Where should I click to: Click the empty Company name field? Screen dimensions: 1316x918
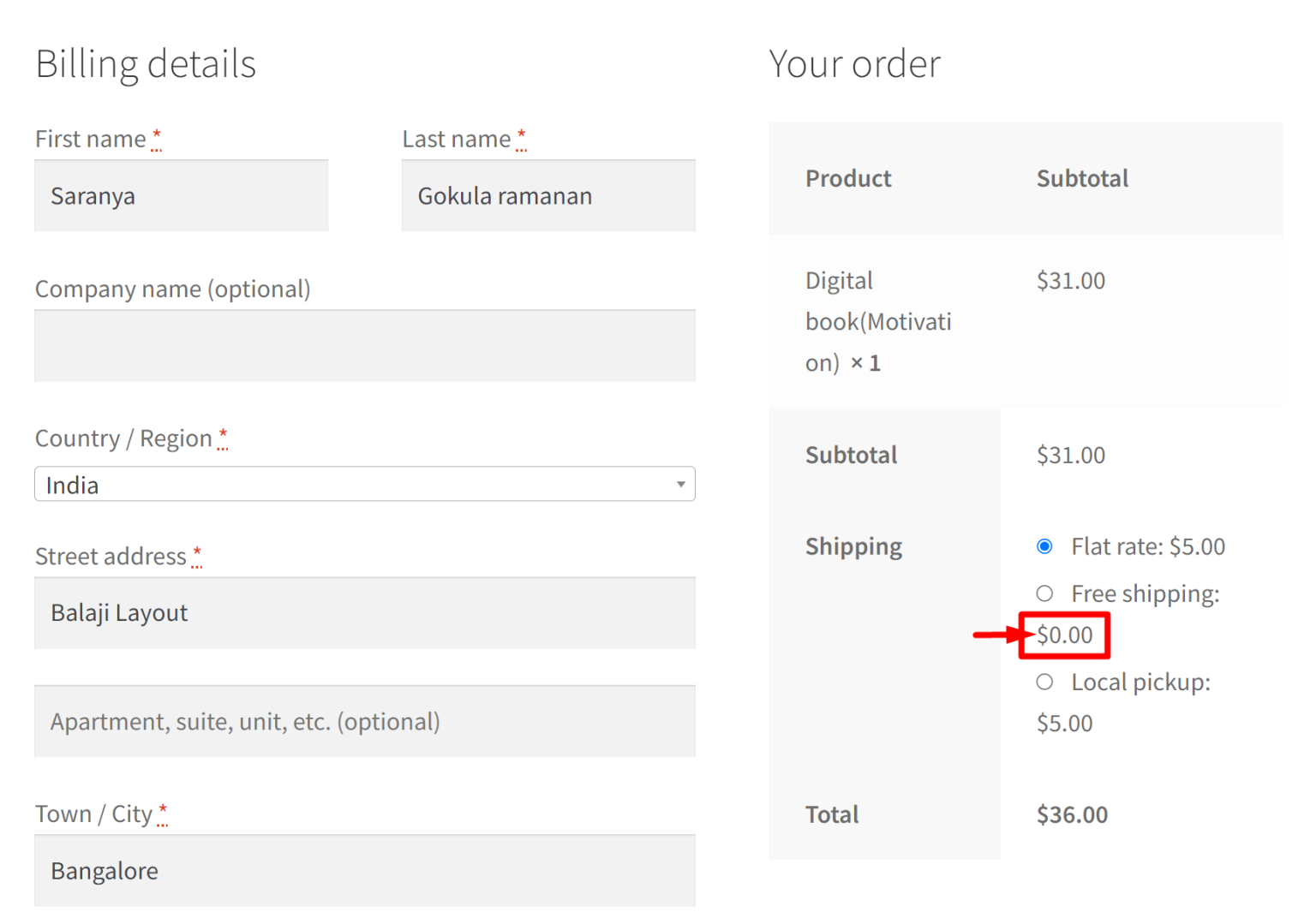364,345
